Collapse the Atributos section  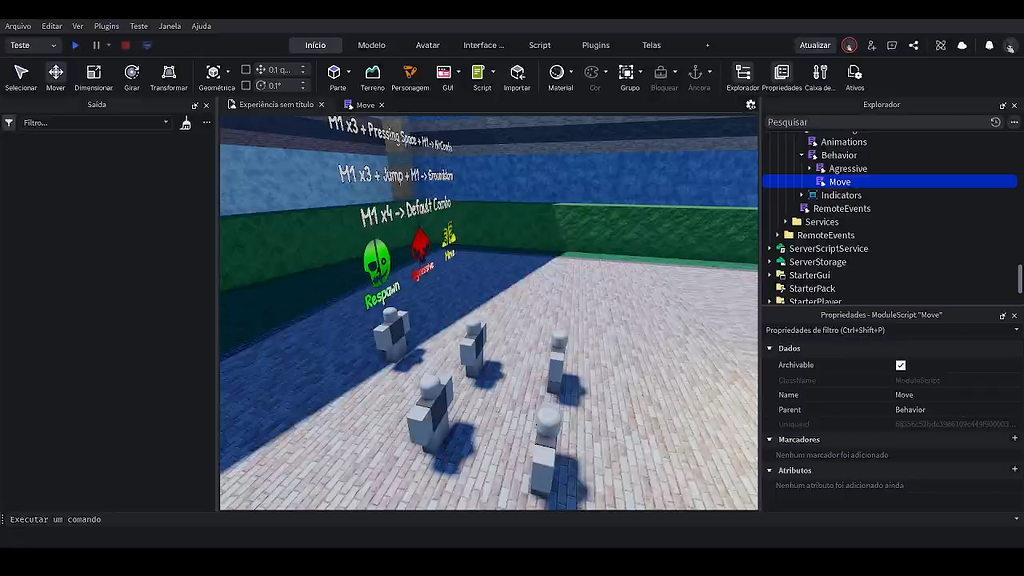pos(770,470)
